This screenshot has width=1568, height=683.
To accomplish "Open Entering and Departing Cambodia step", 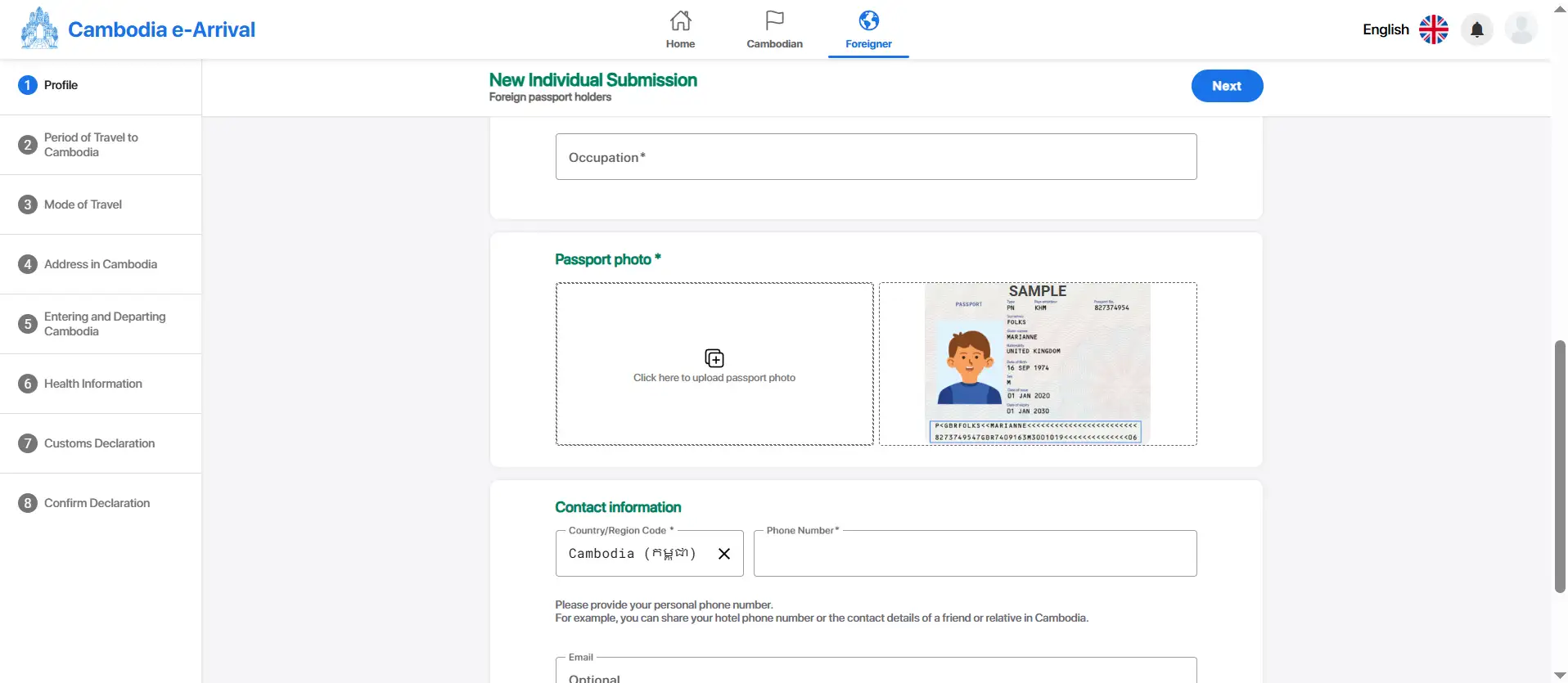I will coord(101,324).
